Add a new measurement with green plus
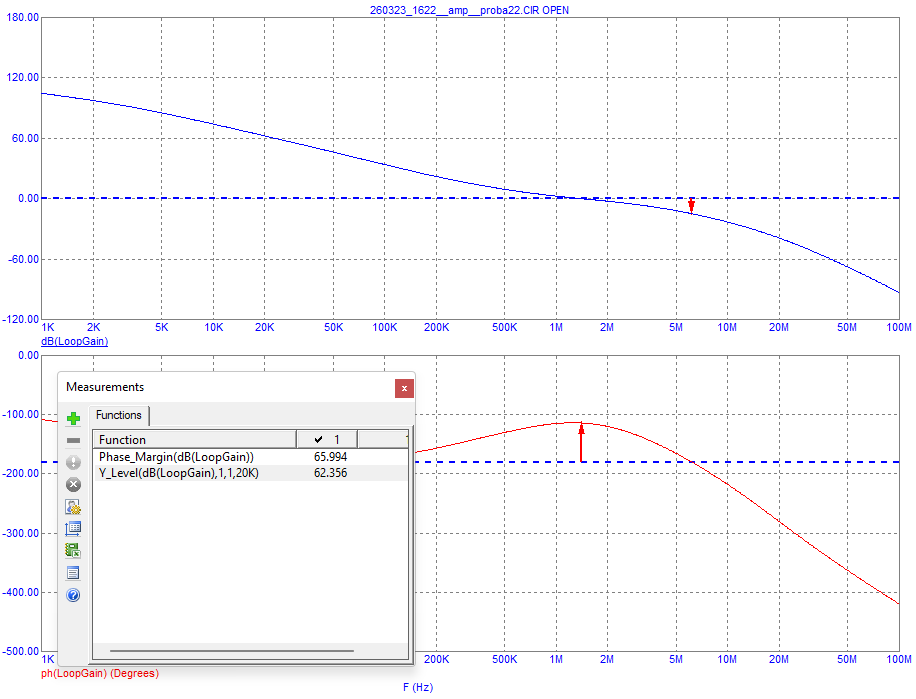This screenshot has width=916, height=699. click(x=73, y=418)
